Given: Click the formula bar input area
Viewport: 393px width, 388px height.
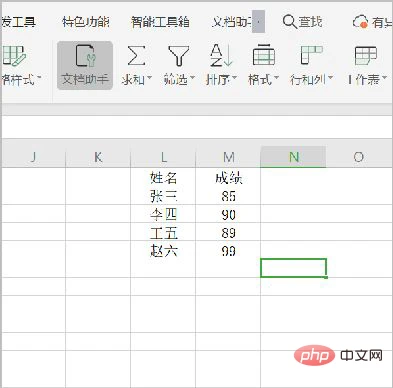Looking at the screenshot, I should pyautogui.click(x=197, y=127).
